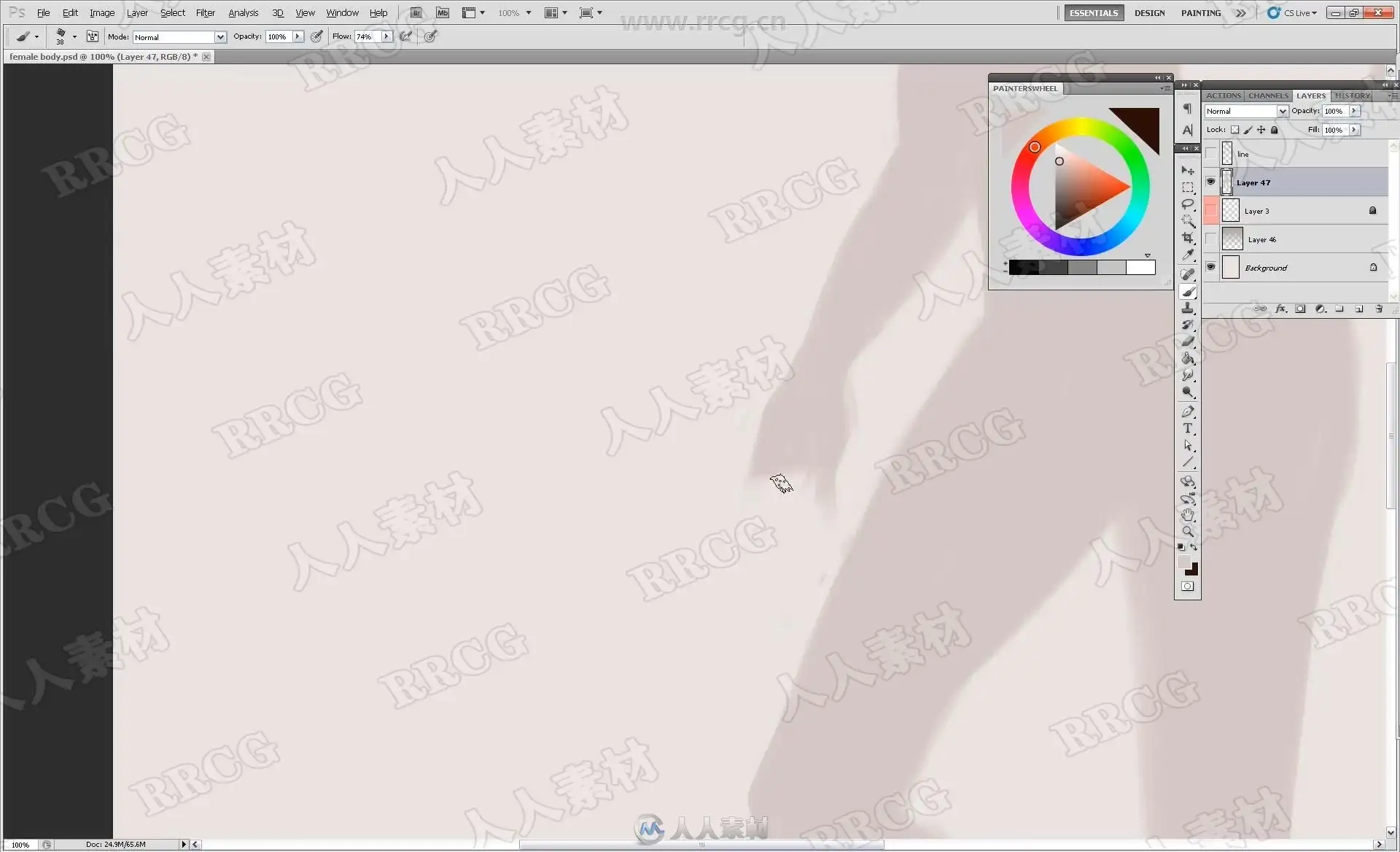This screenshot has width=1400, height=852.
Task: Click the create new layer icon
Action: coord(1359,309)
